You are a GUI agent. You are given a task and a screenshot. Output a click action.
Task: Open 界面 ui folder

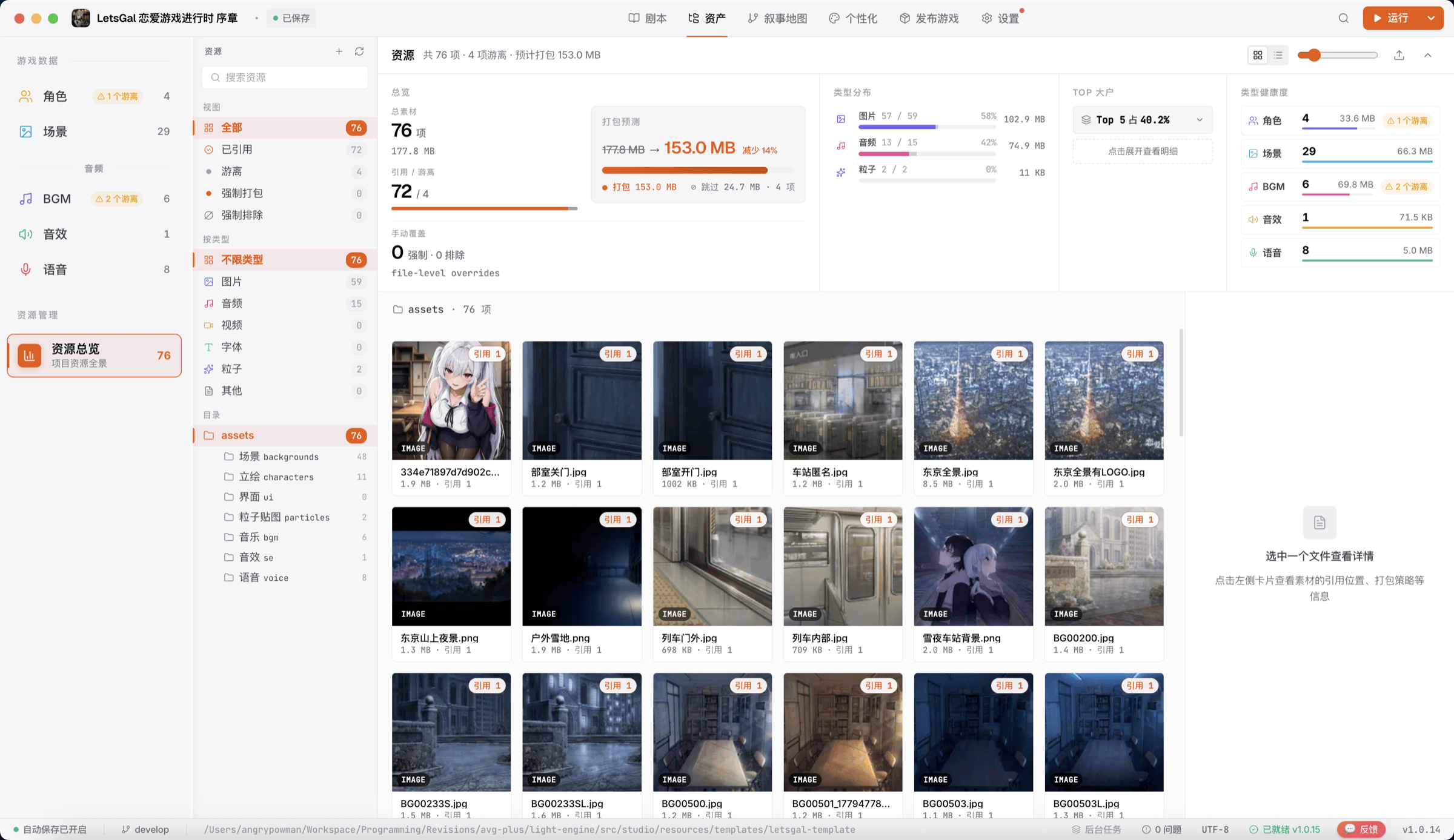pos(294,497)
